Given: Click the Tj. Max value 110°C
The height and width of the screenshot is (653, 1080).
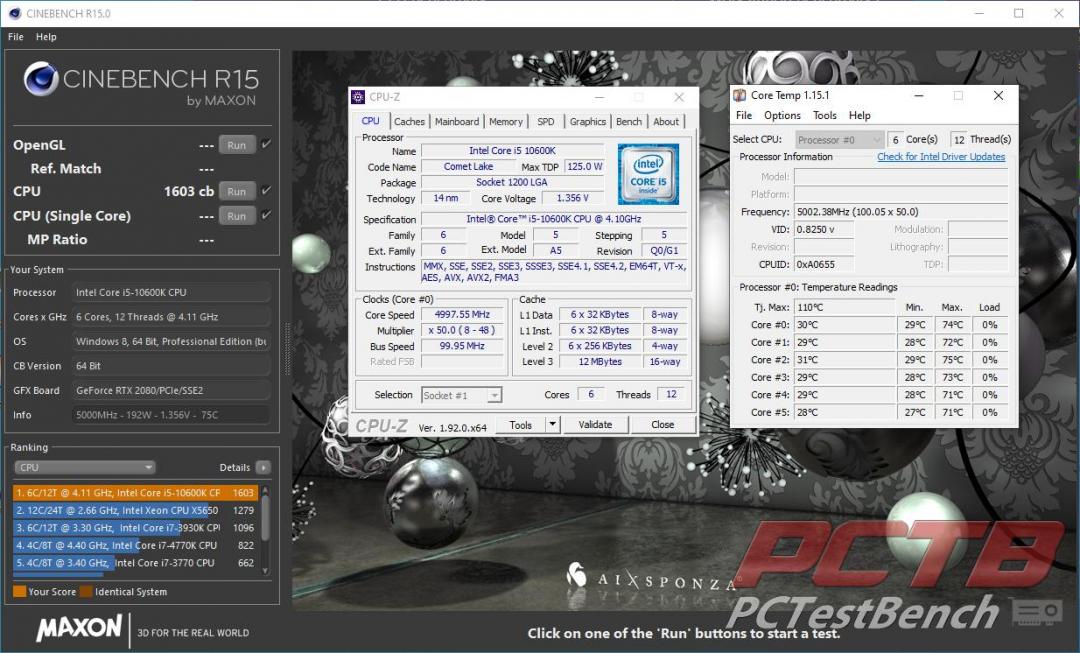Looking at the screenshot, I should tap(845, 307).
